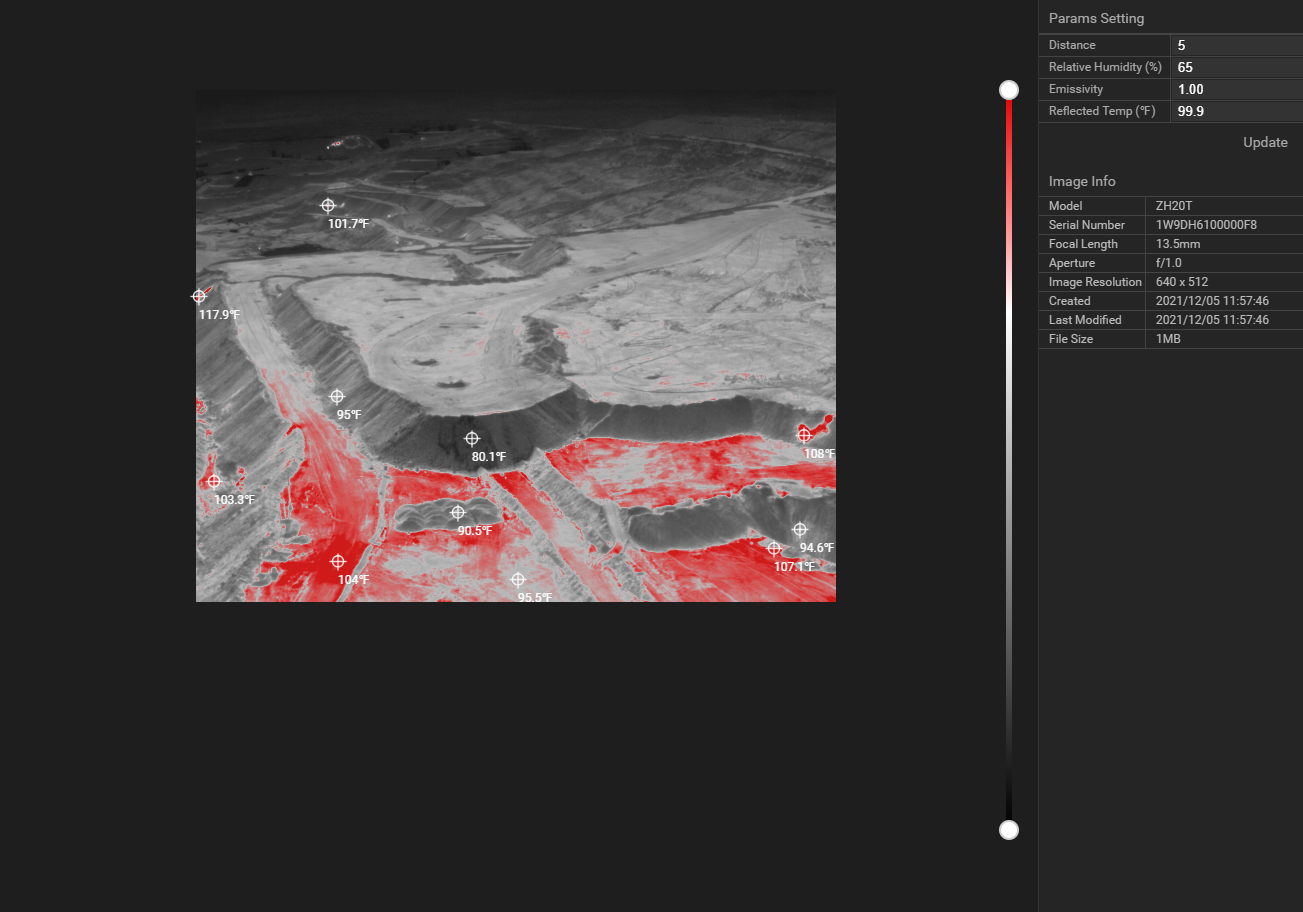The height and width of the screenshot is (912, 1303).
Task: Click the "Focal Length" row label
Action: (1083, 244)
